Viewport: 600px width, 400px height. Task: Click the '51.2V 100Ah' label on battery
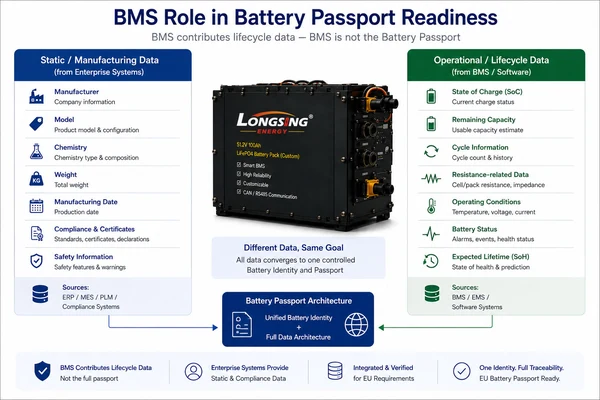(248, 145)
